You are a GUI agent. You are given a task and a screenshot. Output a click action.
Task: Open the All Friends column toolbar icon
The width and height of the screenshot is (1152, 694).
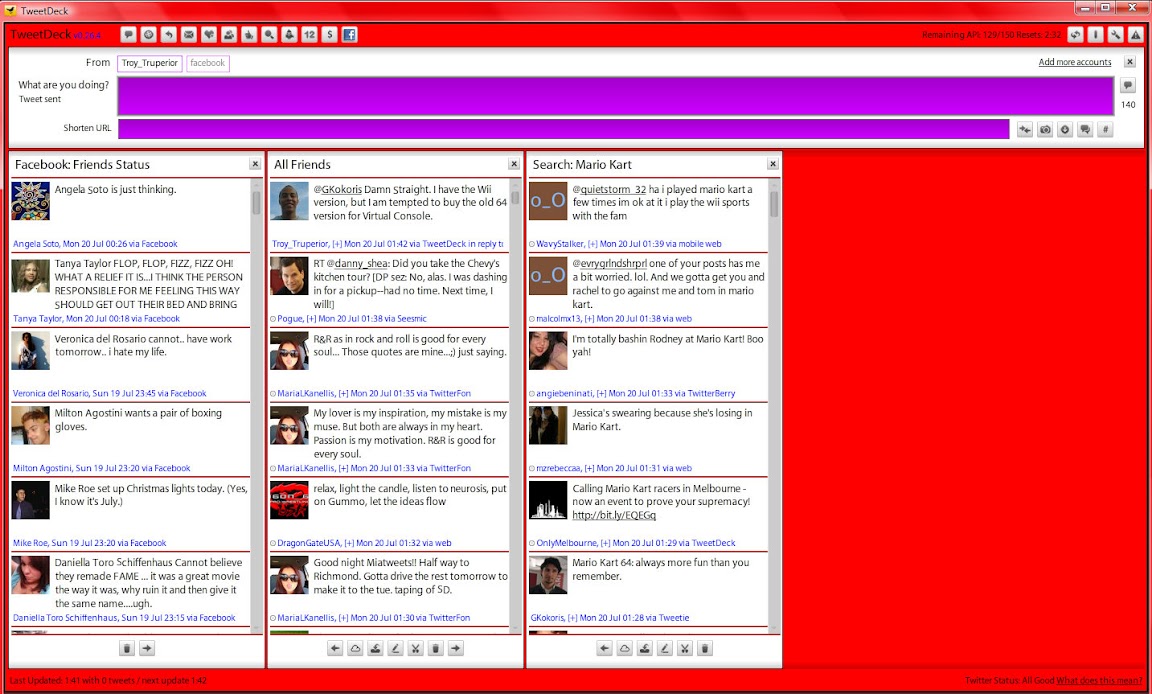(149, 35)
